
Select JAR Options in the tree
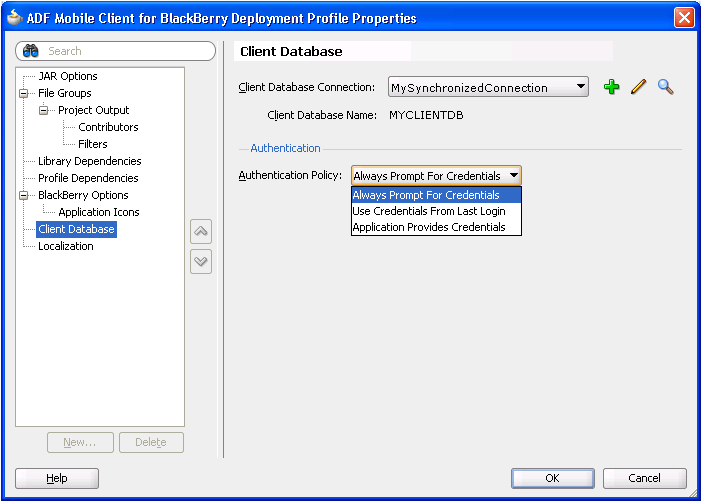(x=68, y=76)
